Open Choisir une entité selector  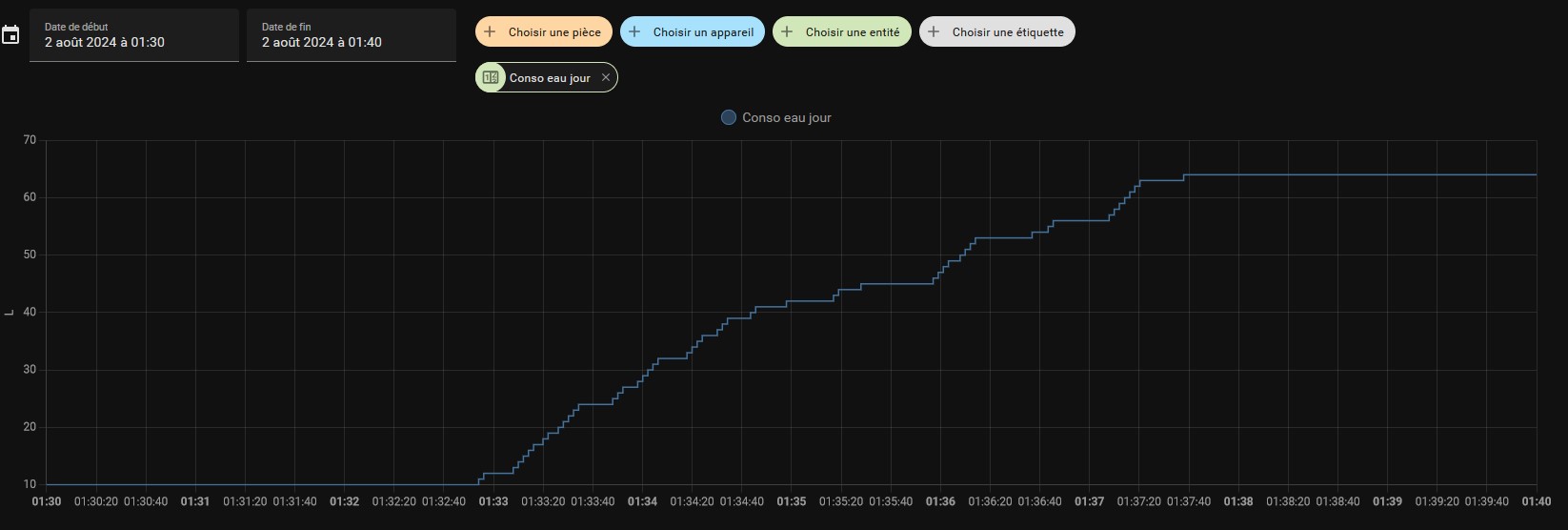(842, 31)
